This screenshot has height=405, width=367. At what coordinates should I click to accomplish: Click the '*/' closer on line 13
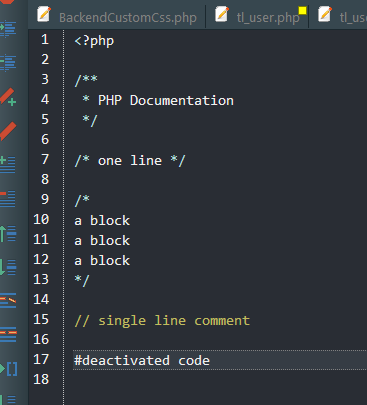coord(82,280)
